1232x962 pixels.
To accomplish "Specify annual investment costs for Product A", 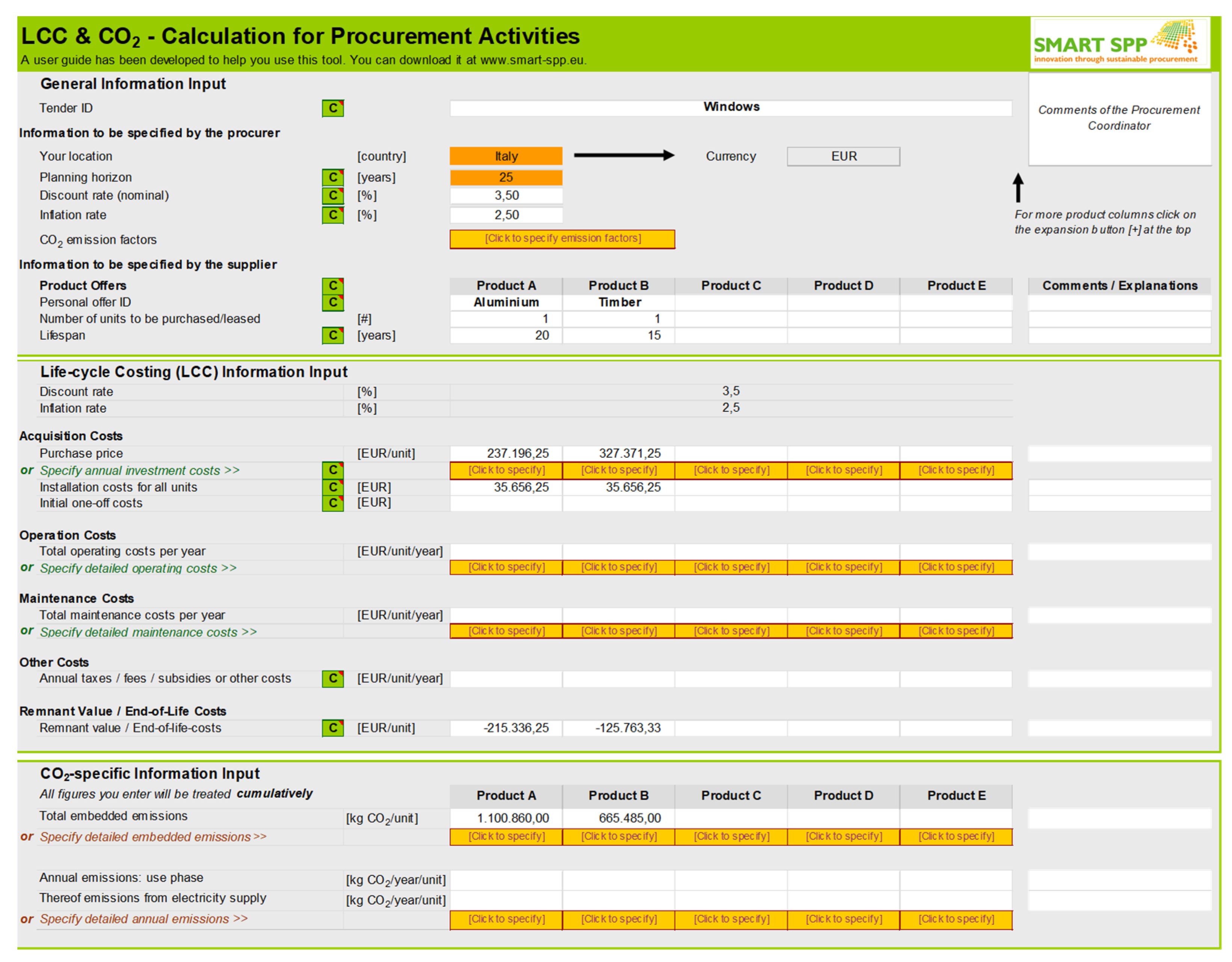I will point(506,470).
